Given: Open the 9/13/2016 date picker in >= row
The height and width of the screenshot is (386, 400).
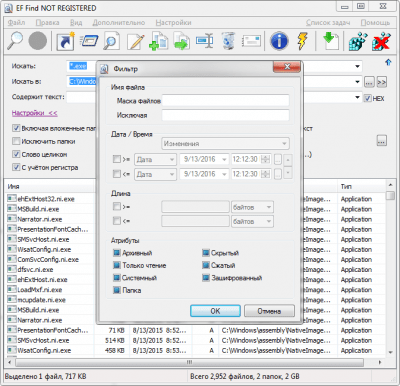Looking at the screenshot, I should point(204,159).
